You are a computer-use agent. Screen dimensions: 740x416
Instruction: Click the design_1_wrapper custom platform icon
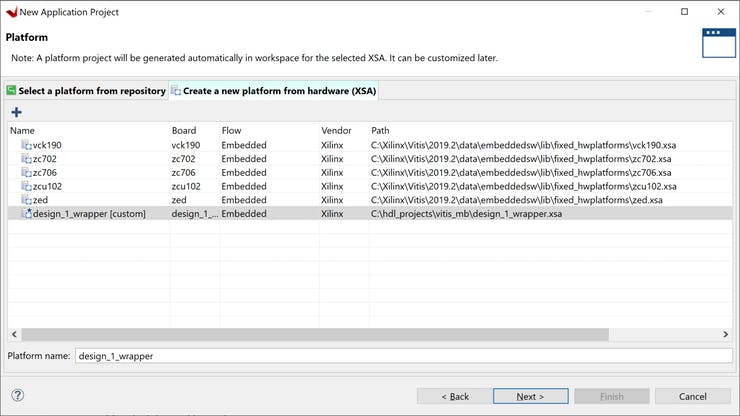[x=27, y=214]
